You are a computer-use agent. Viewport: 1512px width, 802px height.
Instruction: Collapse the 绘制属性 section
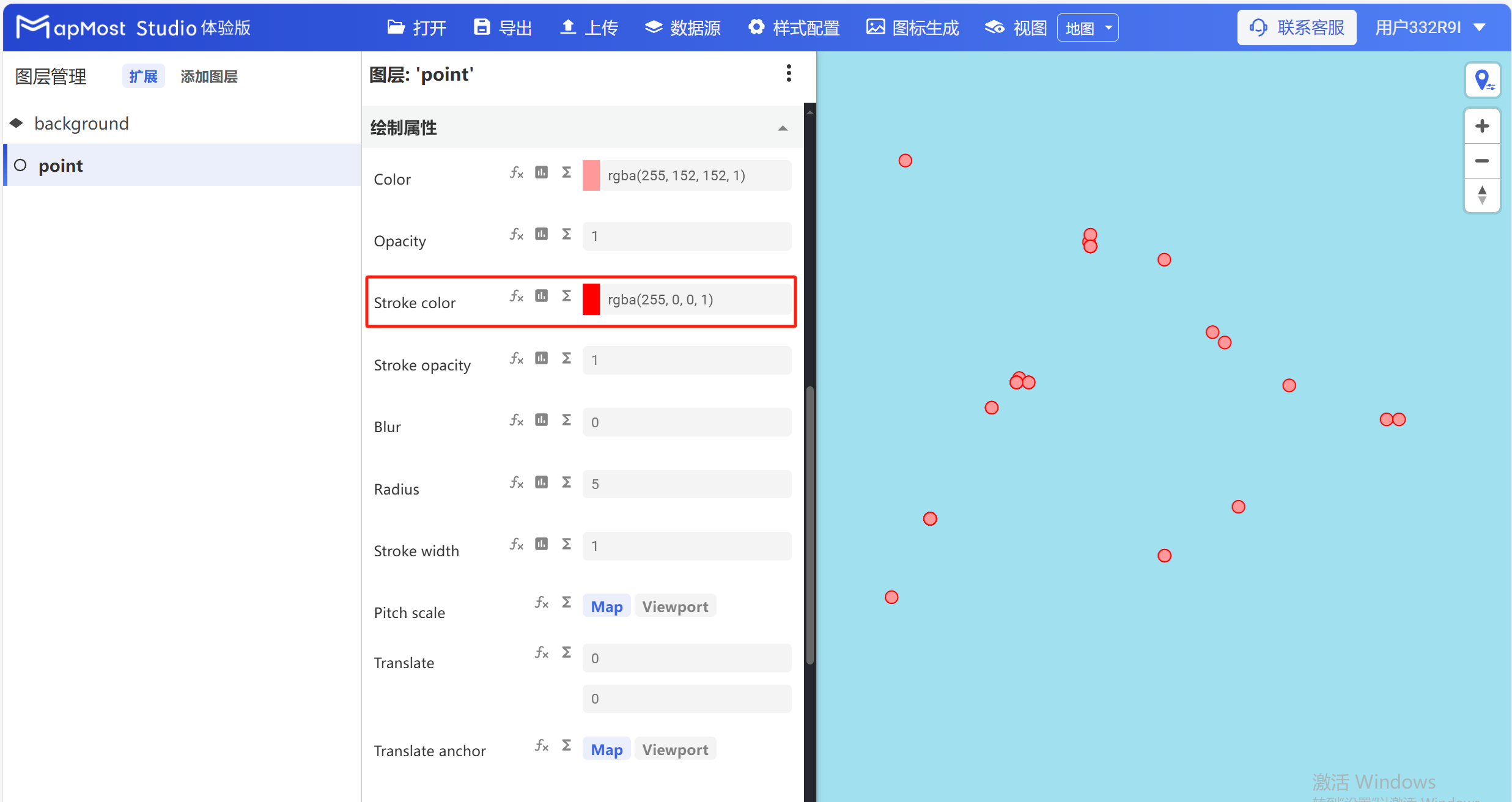(783, 128)
